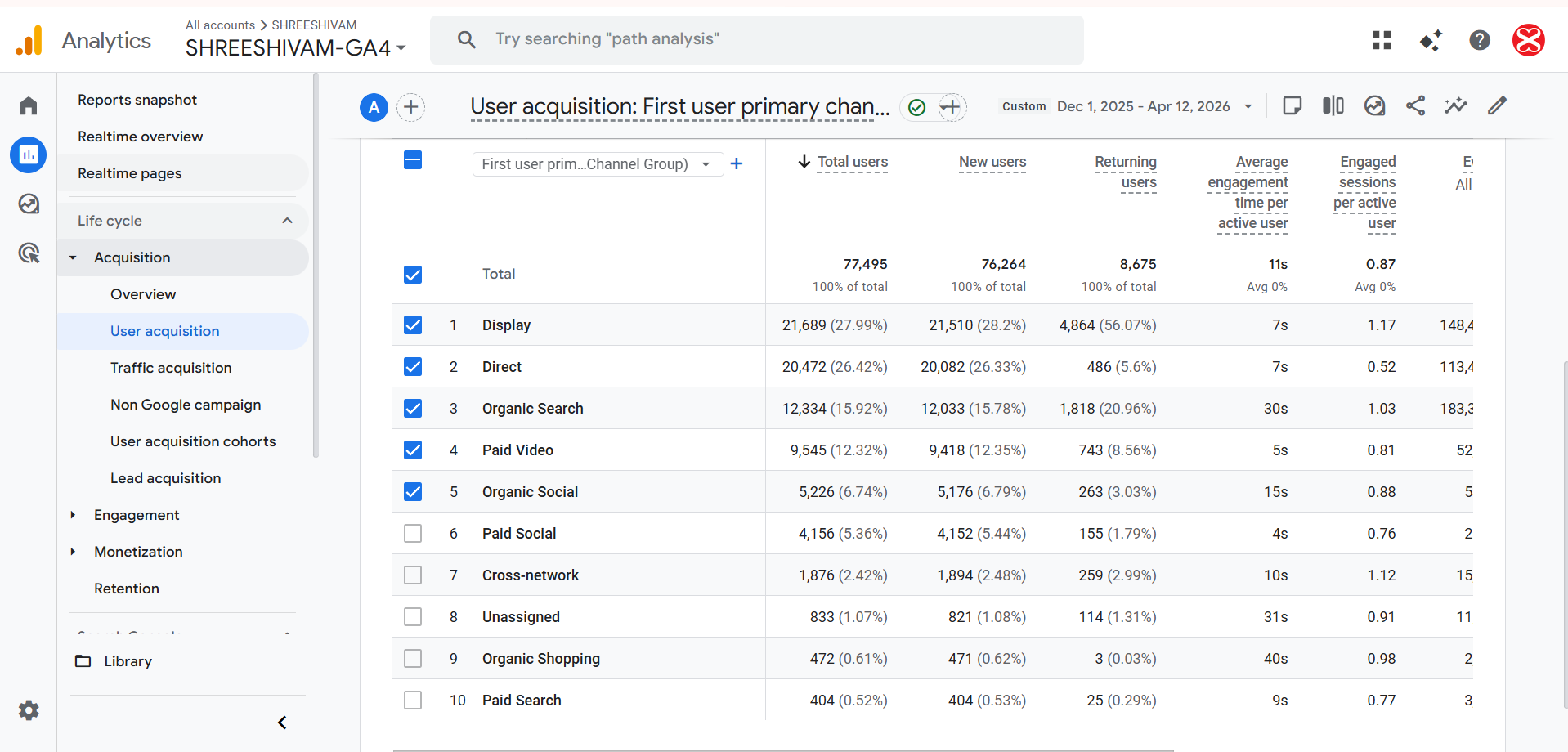Select the Reports icon in left sidebar
Image resolution: width=1568 pixels, height=752 pixels.
coord(28,154)
